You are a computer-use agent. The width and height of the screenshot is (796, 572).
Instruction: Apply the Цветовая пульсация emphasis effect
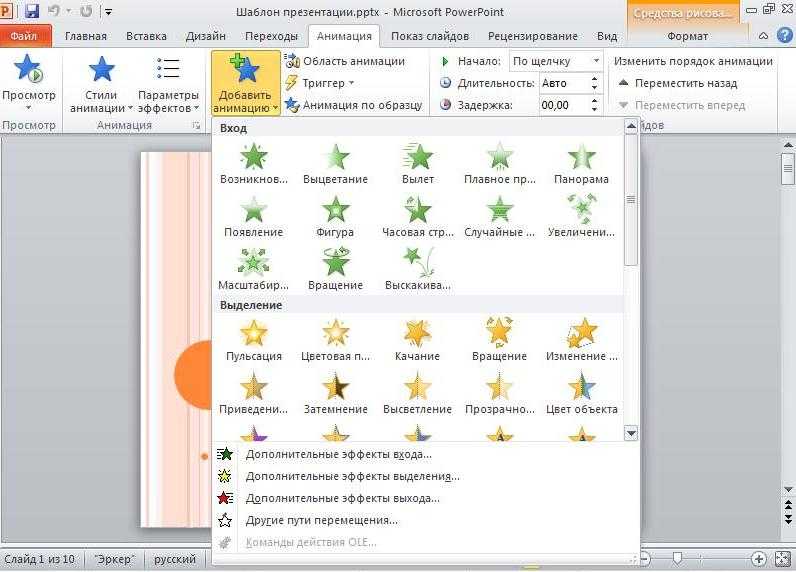pyautogui.click(x=335, y=340)
